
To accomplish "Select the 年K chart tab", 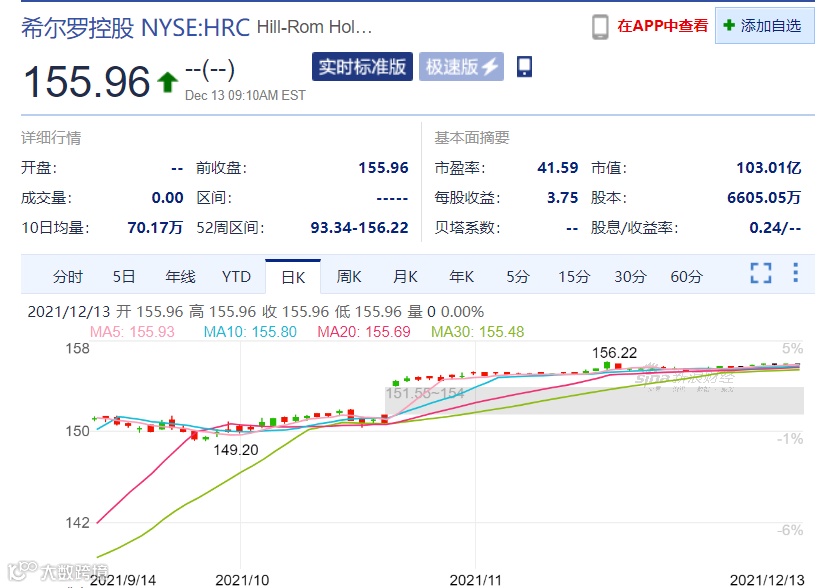I will coord(461,277).
